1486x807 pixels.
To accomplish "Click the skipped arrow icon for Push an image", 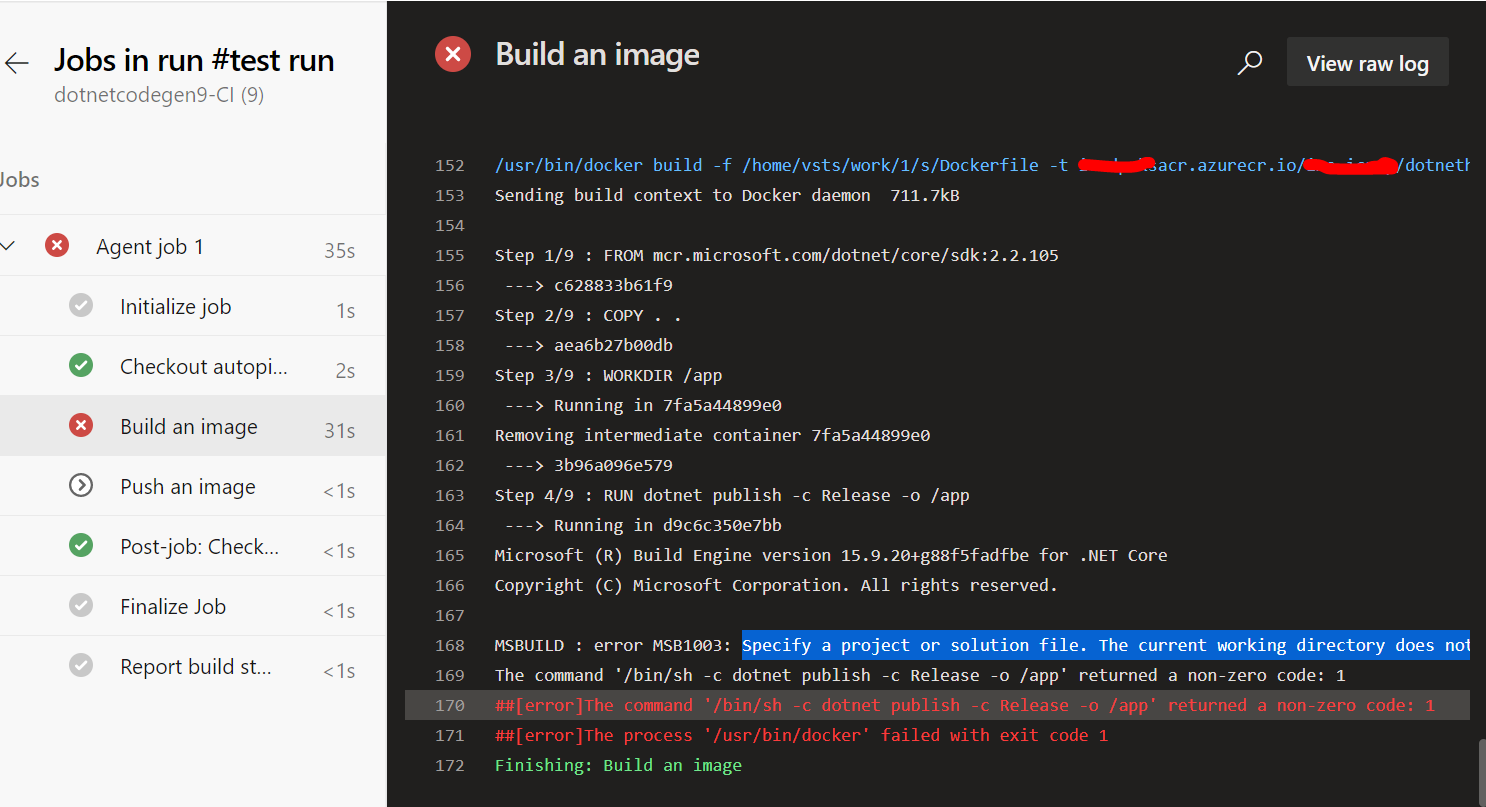I will [x=81, y=486].
